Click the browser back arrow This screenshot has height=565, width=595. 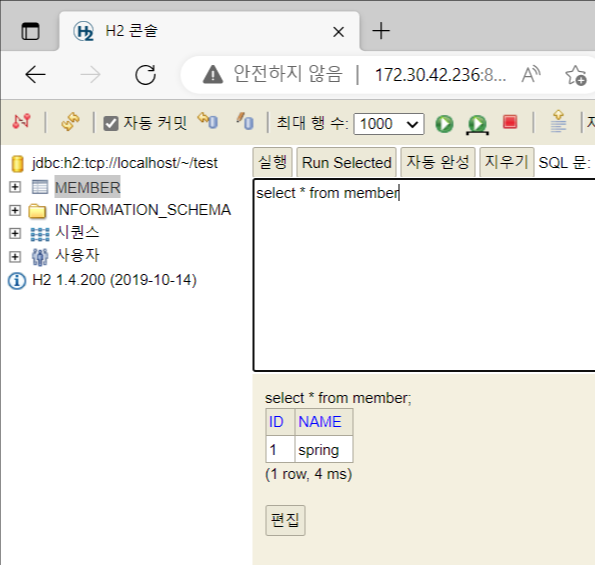[35, 74]
